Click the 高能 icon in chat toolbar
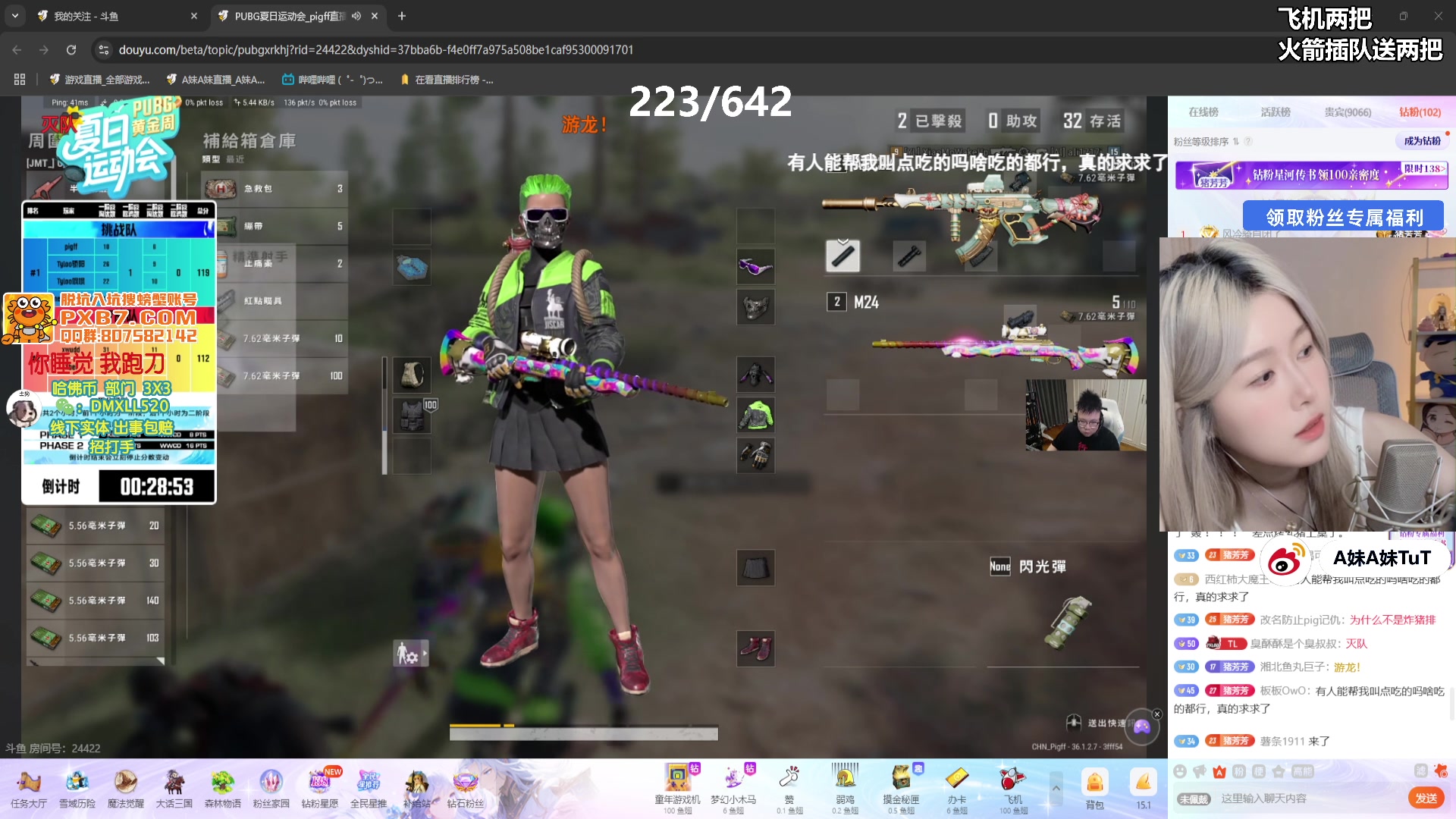 tap(1303, 771)
